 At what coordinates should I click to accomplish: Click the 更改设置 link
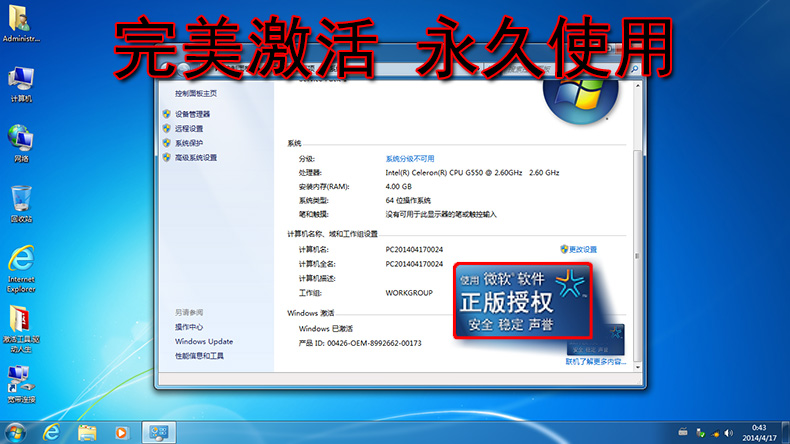pos(582,249)
